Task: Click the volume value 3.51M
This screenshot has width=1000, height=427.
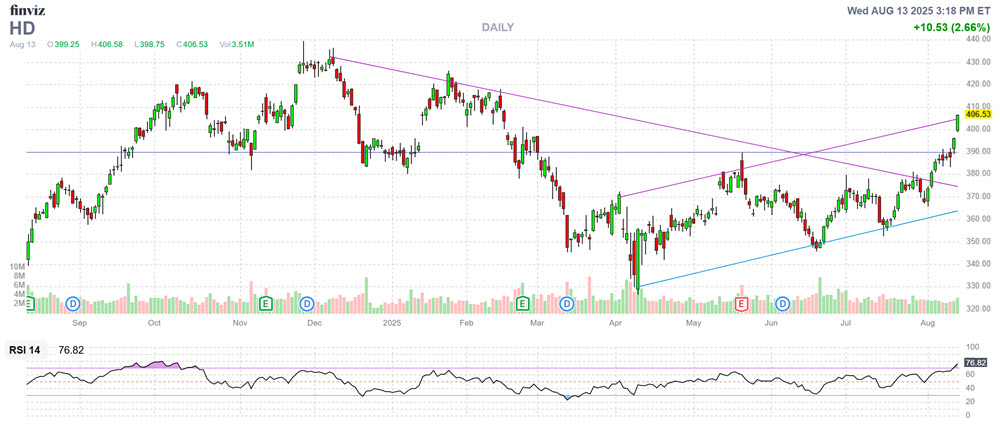Action: [x=243, y=45]
